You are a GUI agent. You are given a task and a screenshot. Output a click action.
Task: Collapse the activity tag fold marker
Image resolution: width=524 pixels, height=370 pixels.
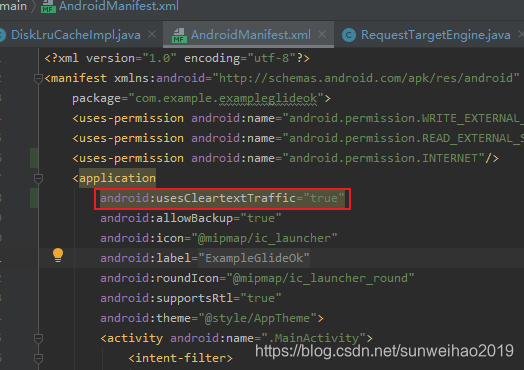(x=38, y=339)
